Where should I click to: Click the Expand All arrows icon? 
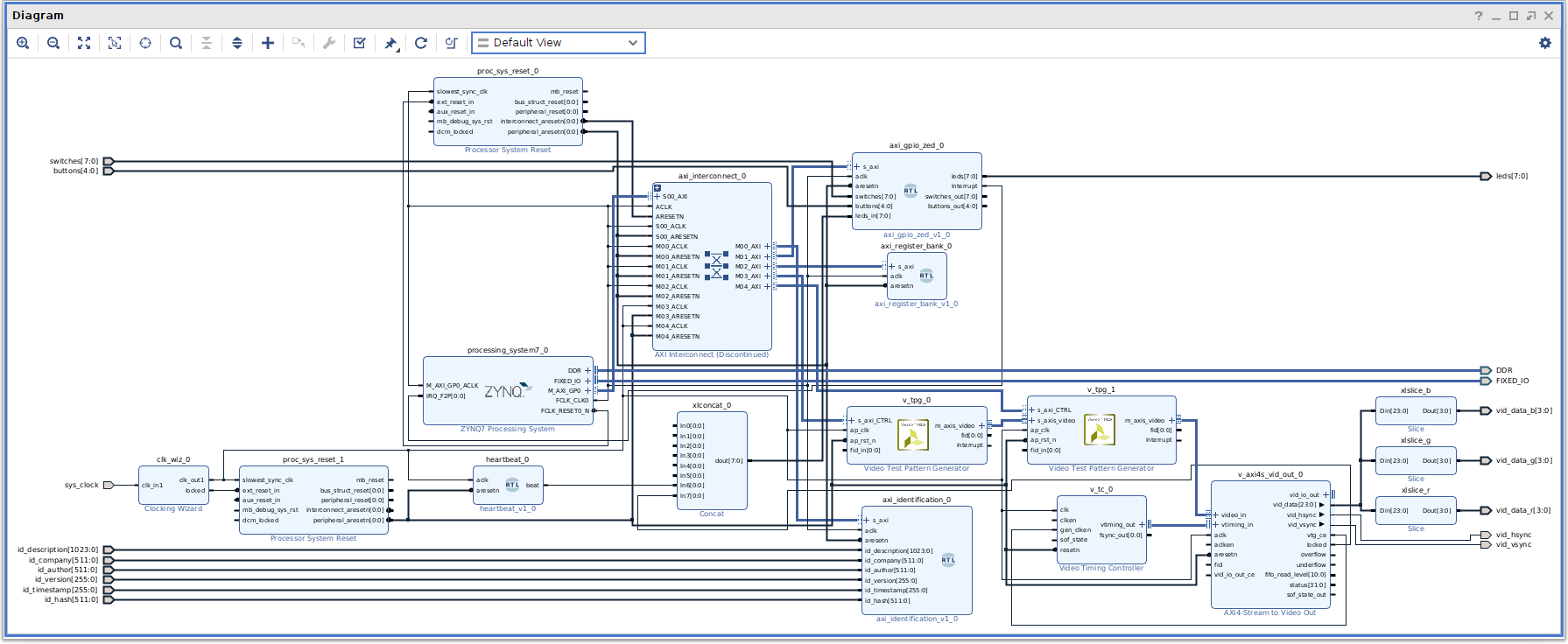237,43
